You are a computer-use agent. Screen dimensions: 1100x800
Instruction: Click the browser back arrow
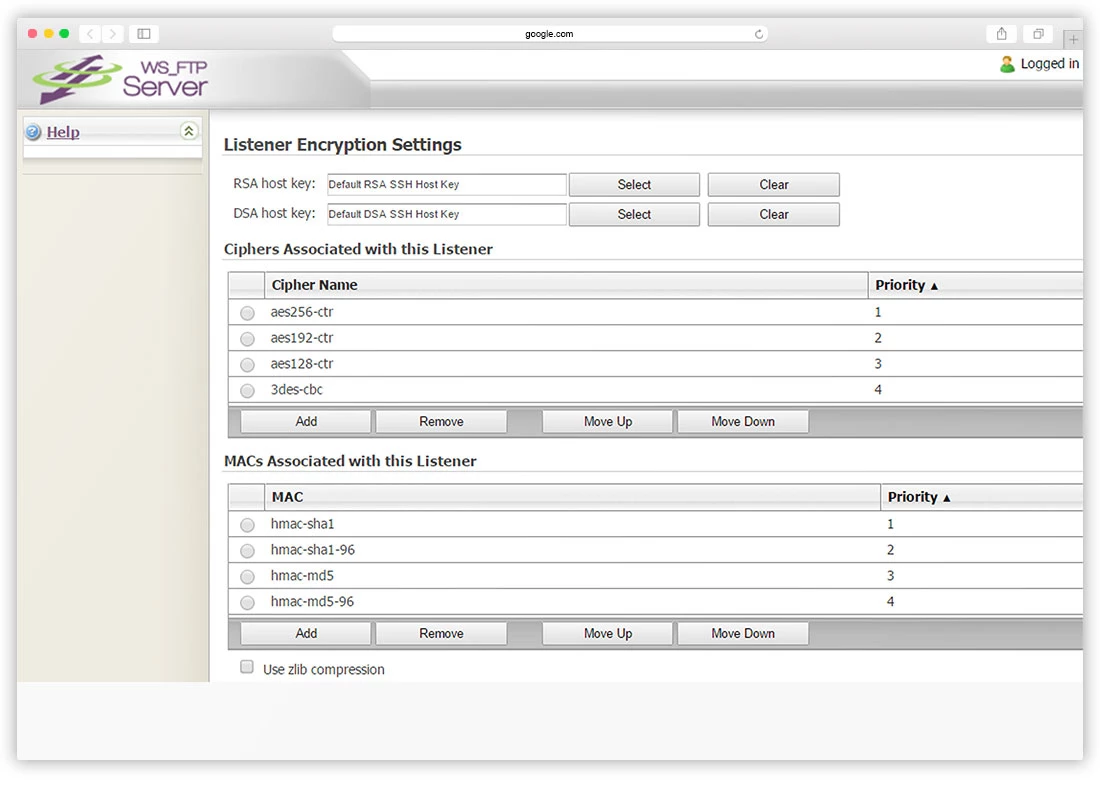tap(89, 34)
